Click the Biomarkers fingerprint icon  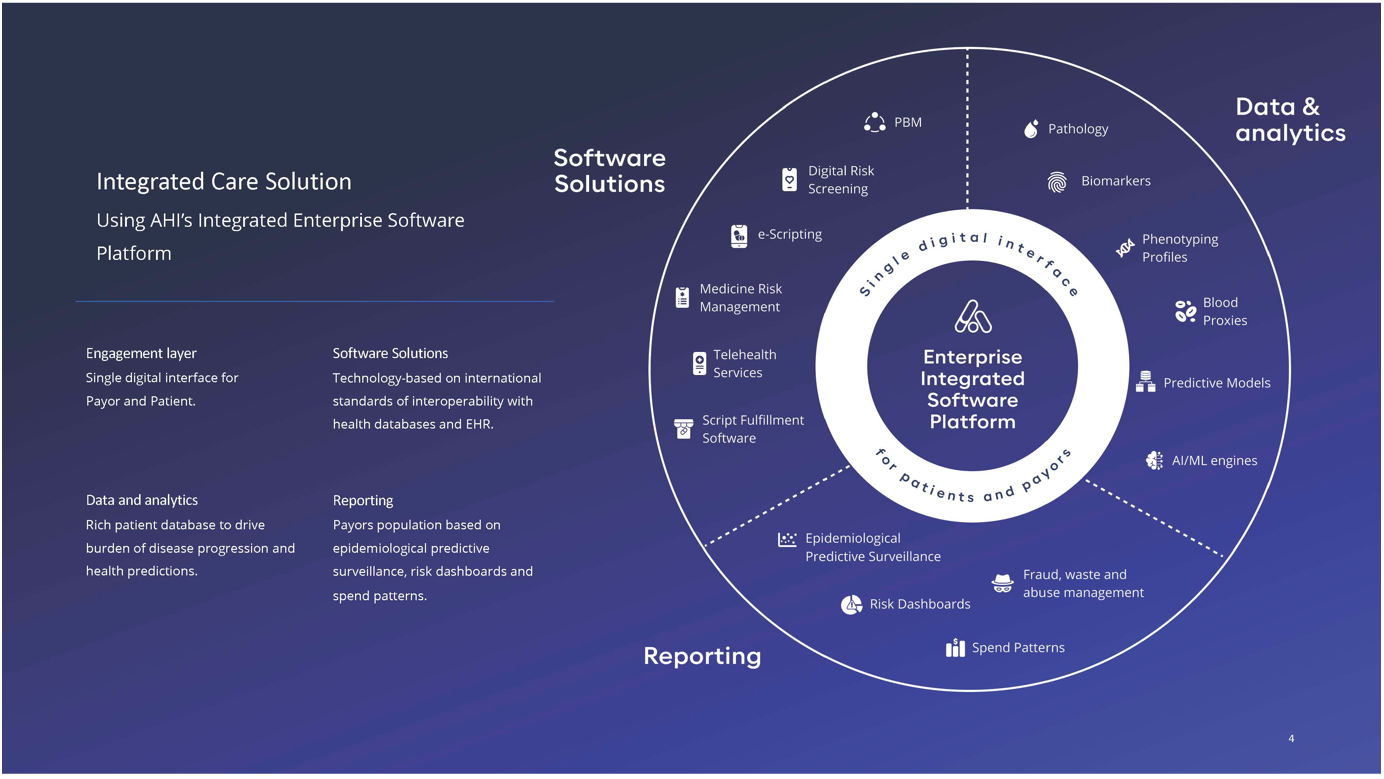[x=1057, y=182]
